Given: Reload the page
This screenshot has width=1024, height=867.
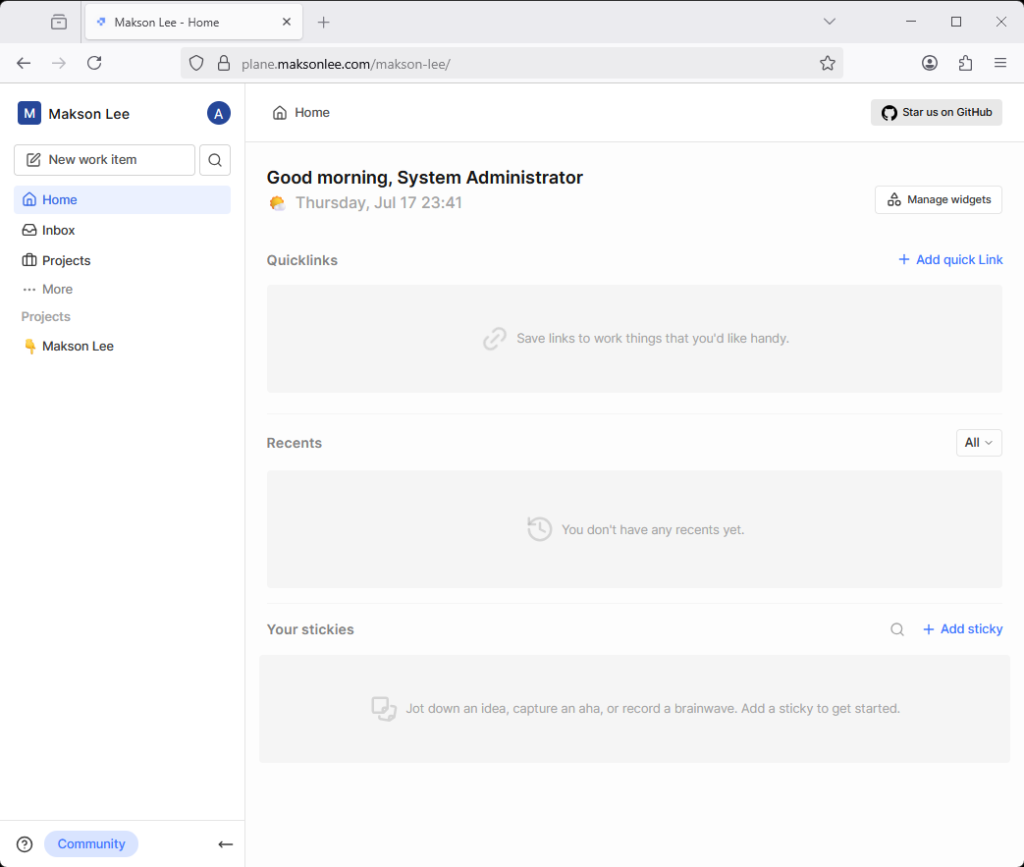Looking at the screenshot, I should pos(95,63).
